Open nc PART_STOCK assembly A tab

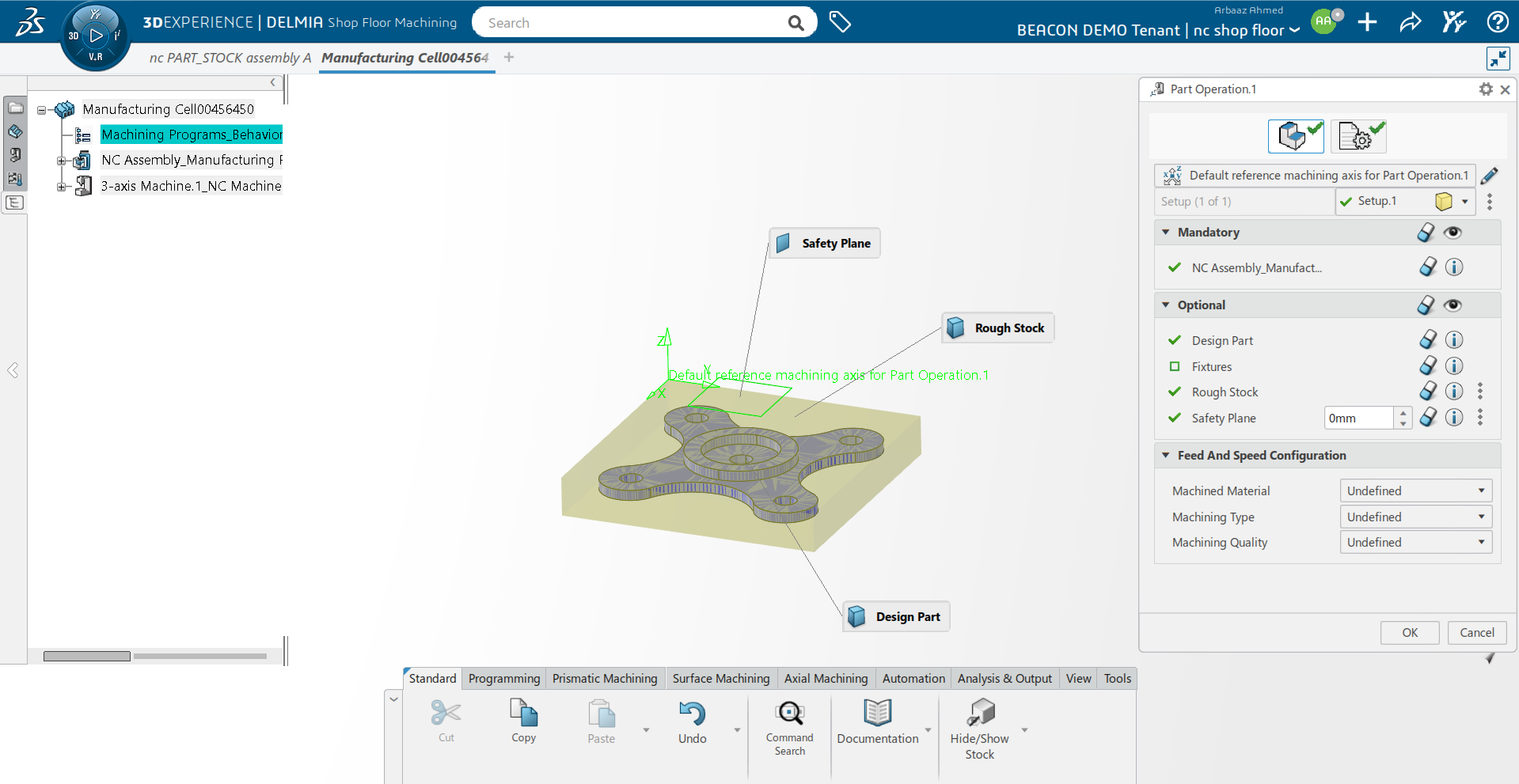230,58
